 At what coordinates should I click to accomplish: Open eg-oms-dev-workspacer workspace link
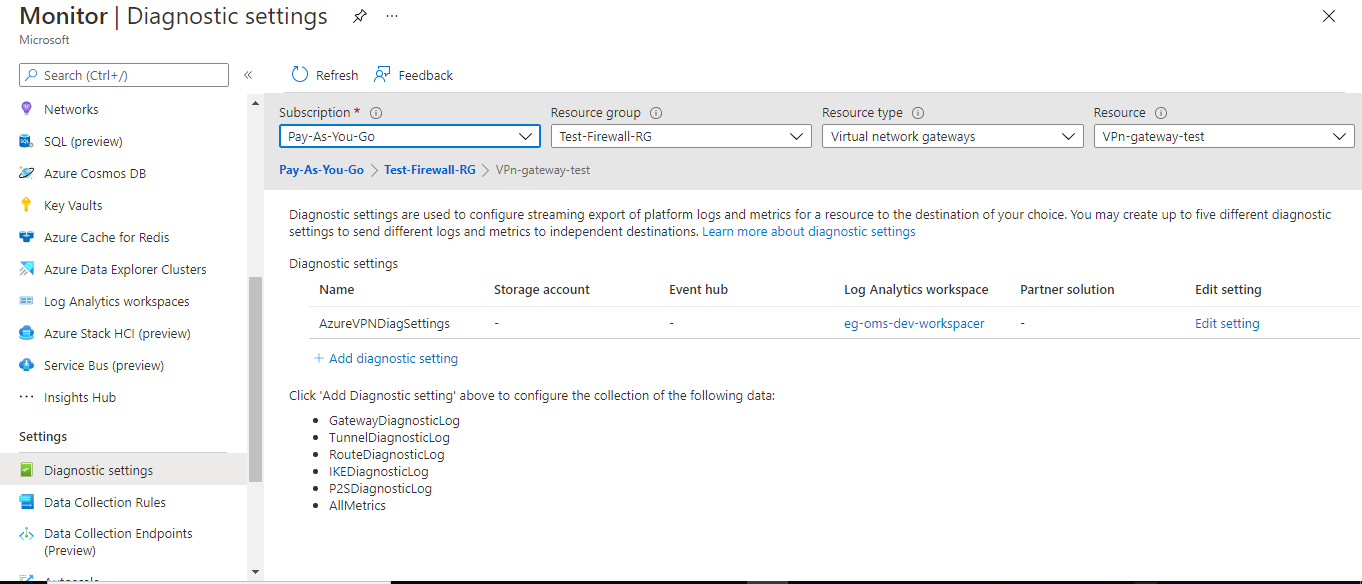point(914,323)
